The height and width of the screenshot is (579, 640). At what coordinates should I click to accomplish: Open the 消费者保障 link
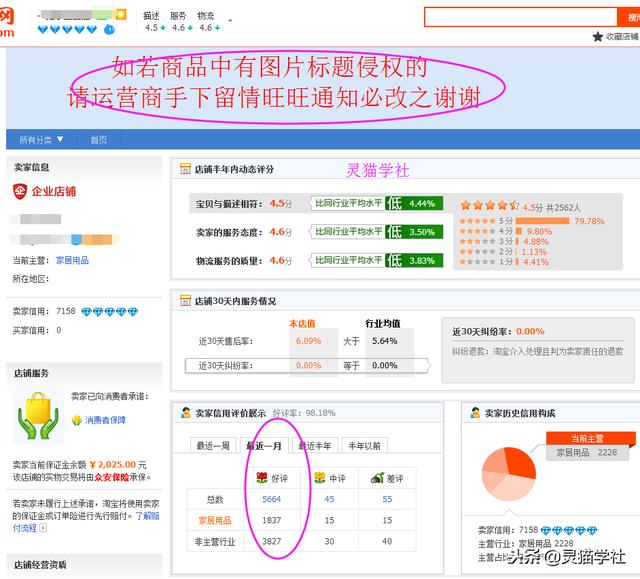tap(105, 420)
